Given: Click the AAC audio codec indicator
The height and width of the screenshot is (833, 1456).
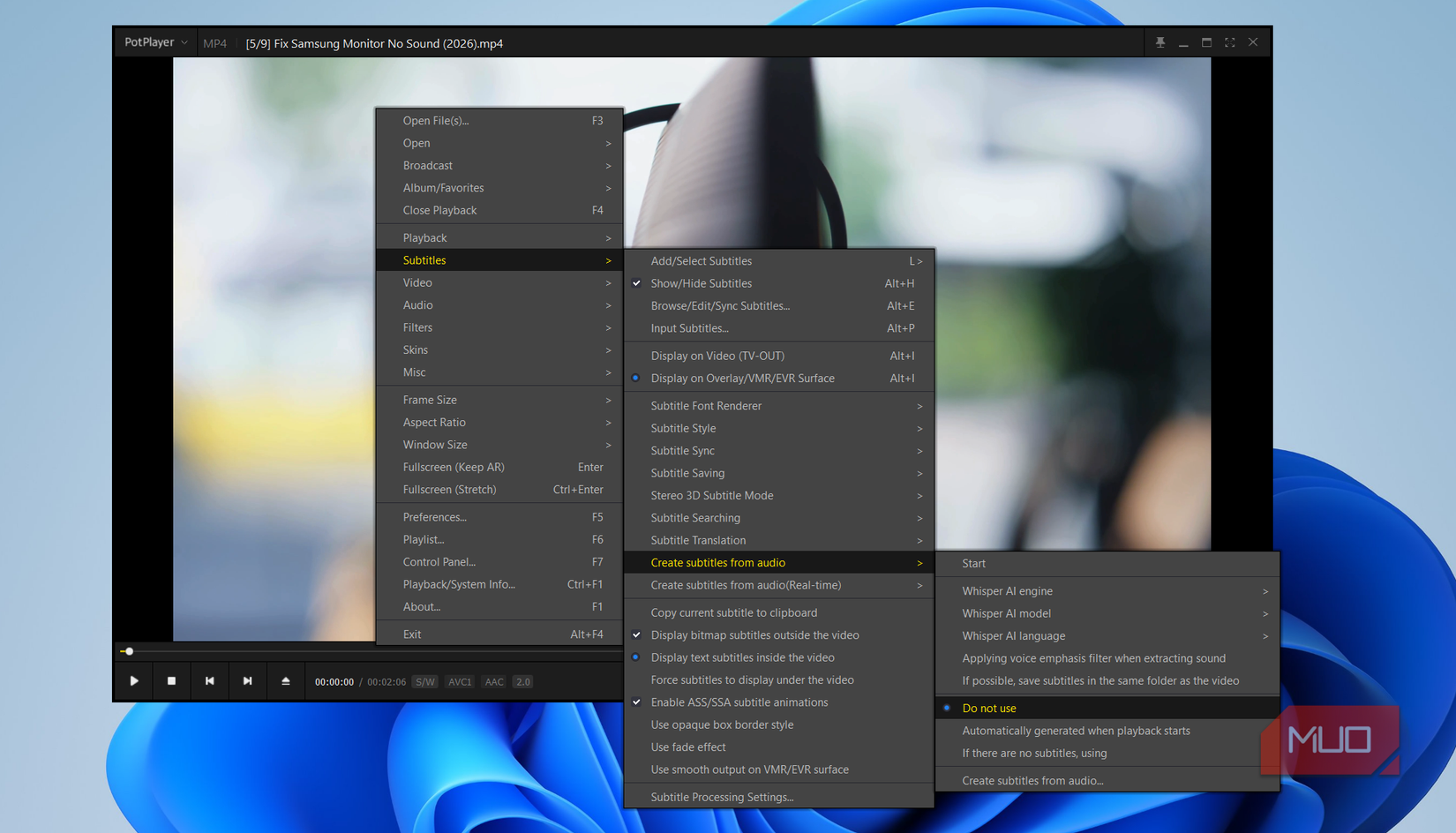Looking at the screenshot, I should coord(493,681).
